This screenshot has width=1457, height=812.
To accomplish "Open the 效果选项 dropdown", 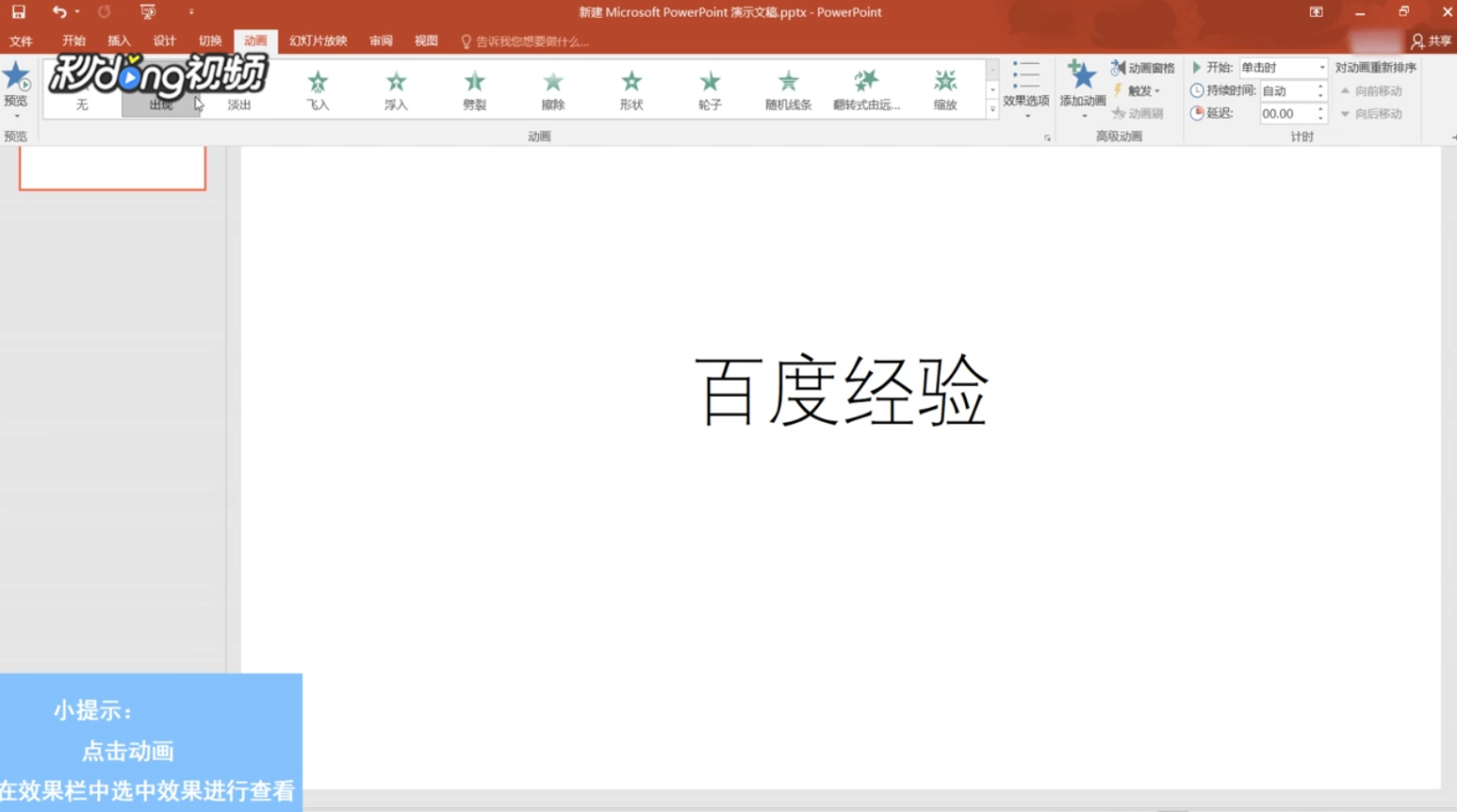I will click(1026, 89).
